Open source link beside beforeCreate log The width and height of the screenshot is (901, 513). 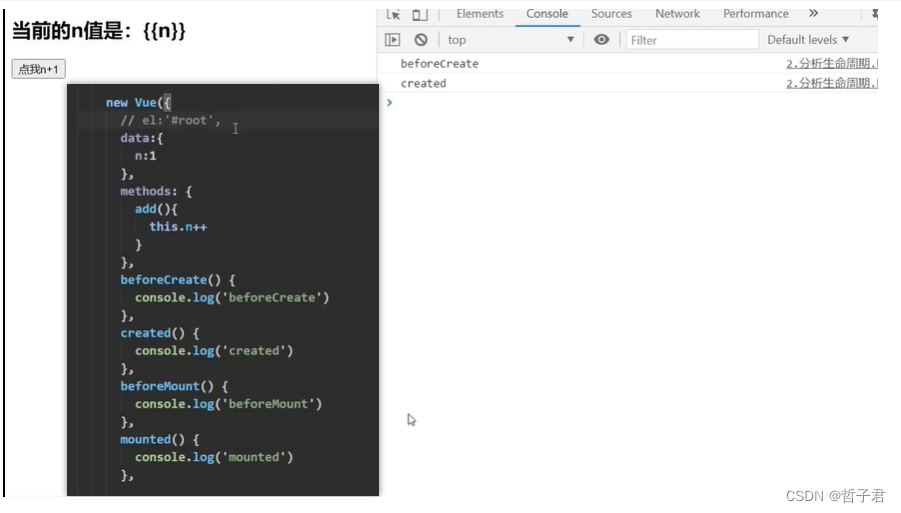[831, 64]
